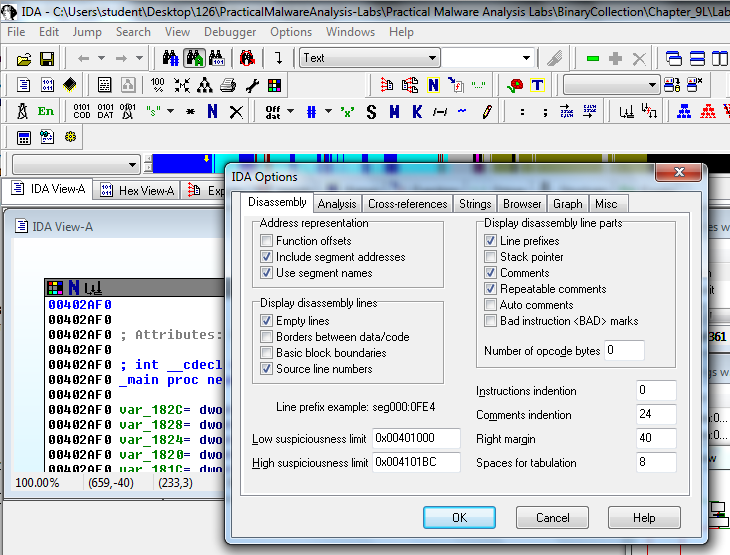Enable Bad instruction <BAD> marks checkbox
730x555 pixels.
490,321
